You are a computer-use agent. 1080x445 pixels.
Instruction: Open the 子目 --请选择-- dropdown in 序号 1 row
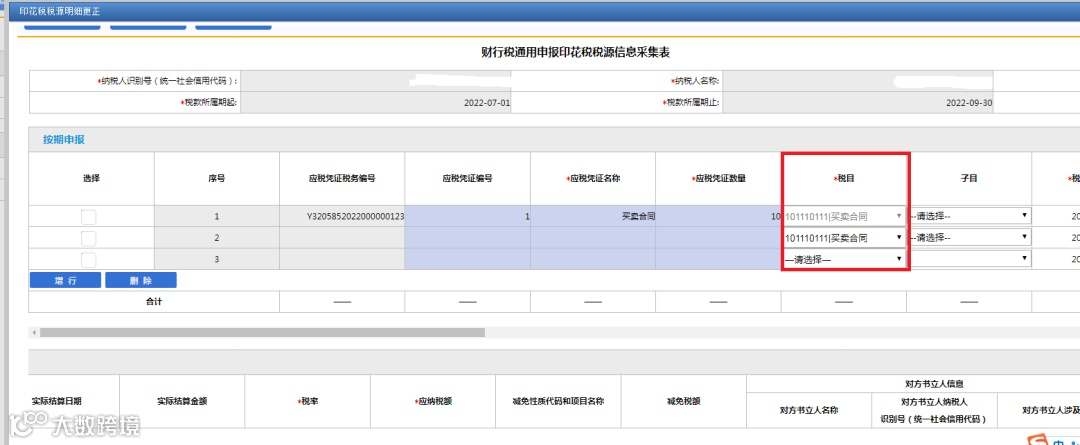(x=969, y=216)
